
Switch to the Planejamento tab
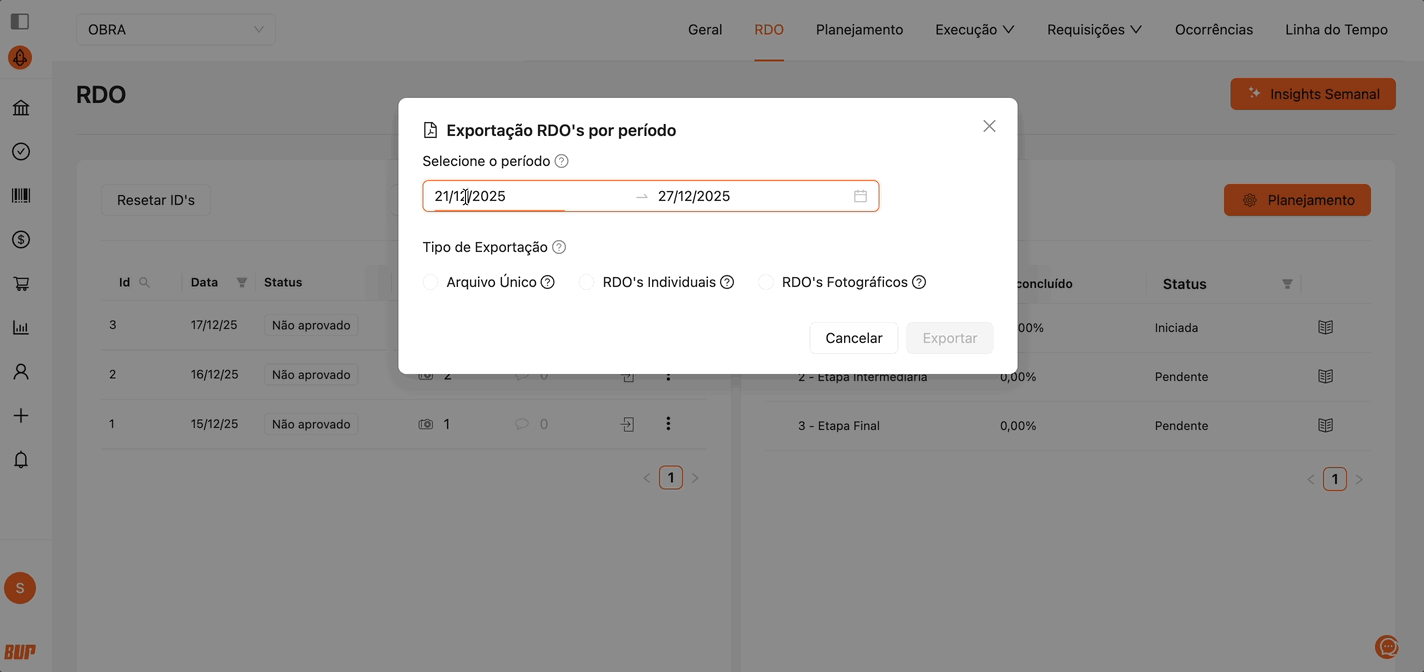[859, 30]
